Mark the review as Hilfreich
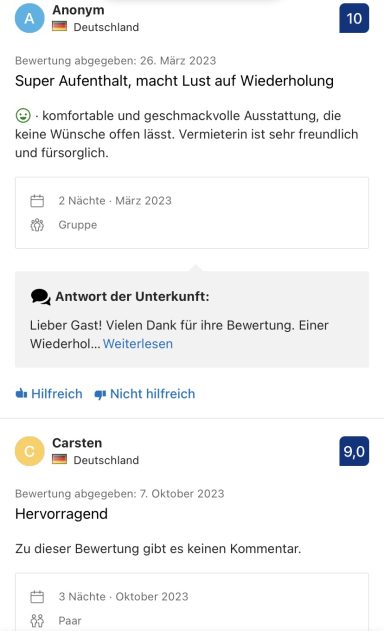Screen dimensions: 384x631 49,394
